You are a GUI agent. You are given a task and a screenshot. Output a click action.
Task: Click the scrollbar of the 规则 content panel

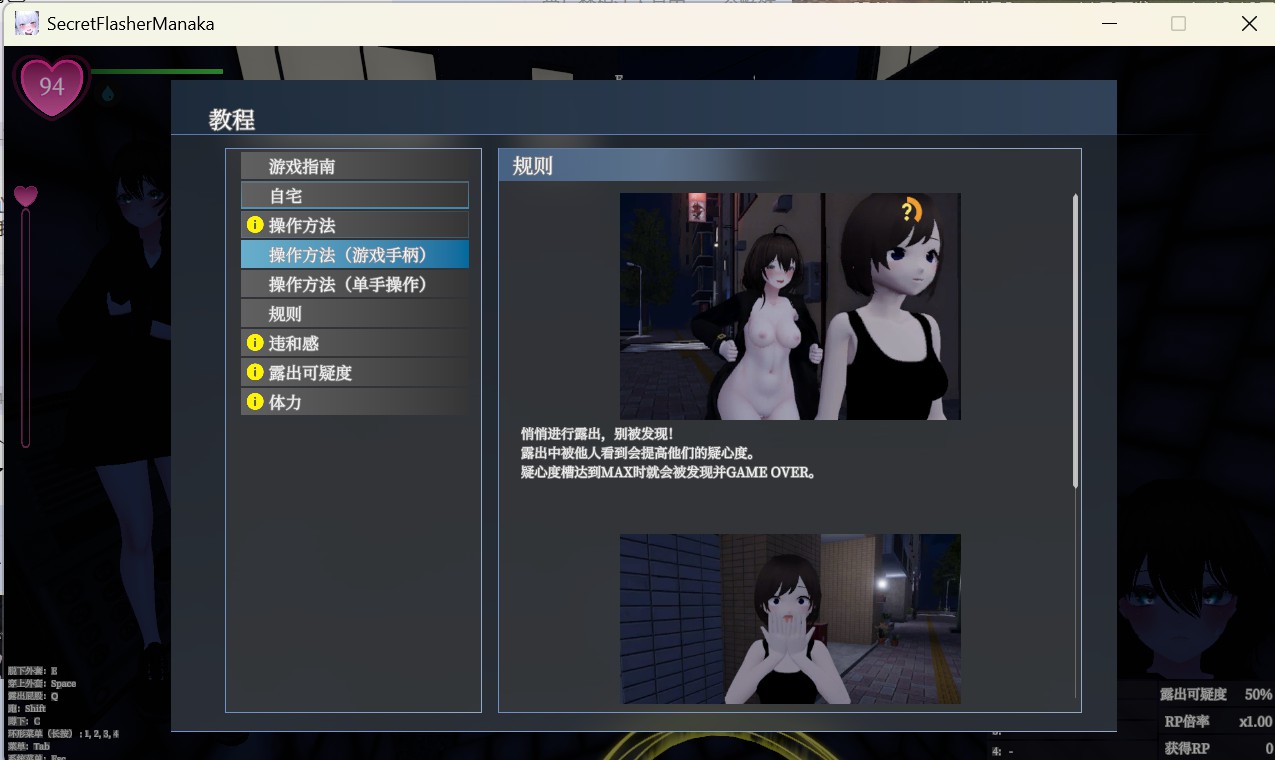[1076, 340]
